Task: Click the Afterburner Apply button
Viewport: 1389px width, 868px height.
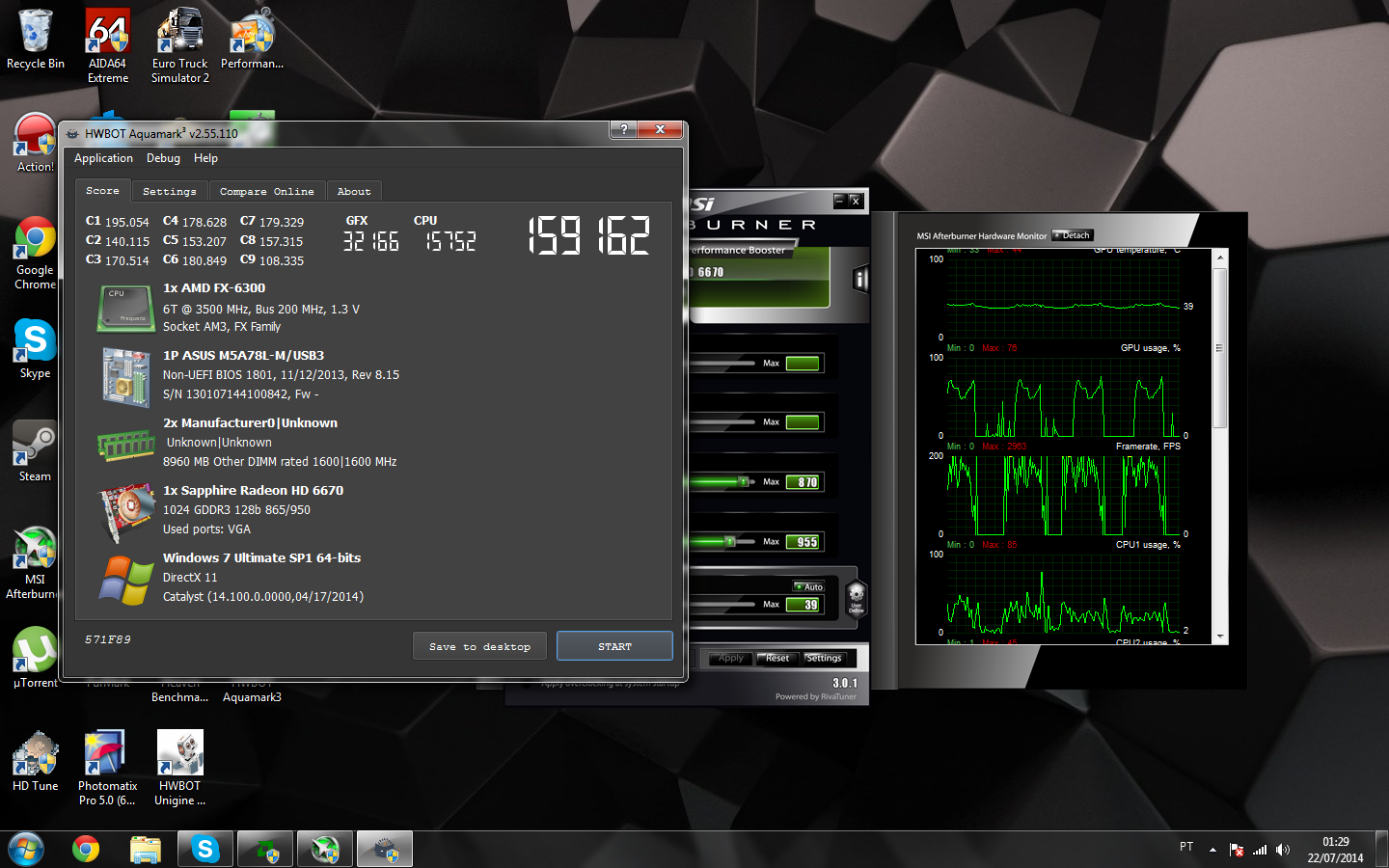Action: [731, 658]
